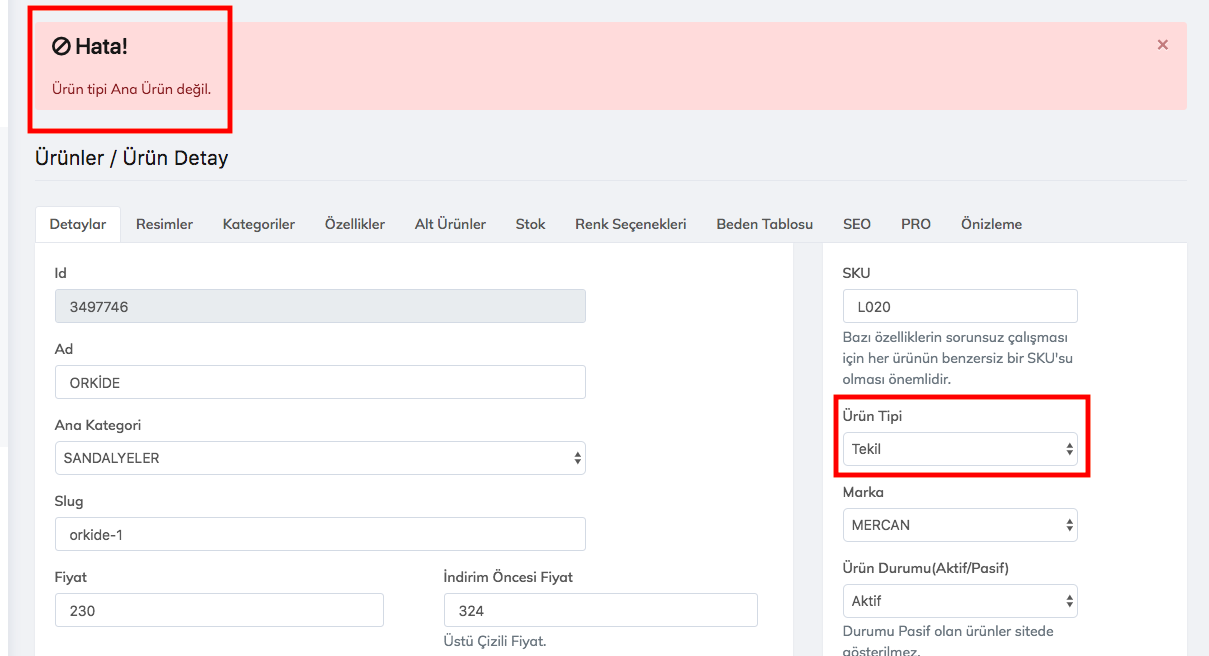Switch to the Resimler tab
Viewport: 1209px width, 656px height.
pyautogui.click(x=164, y=224)
